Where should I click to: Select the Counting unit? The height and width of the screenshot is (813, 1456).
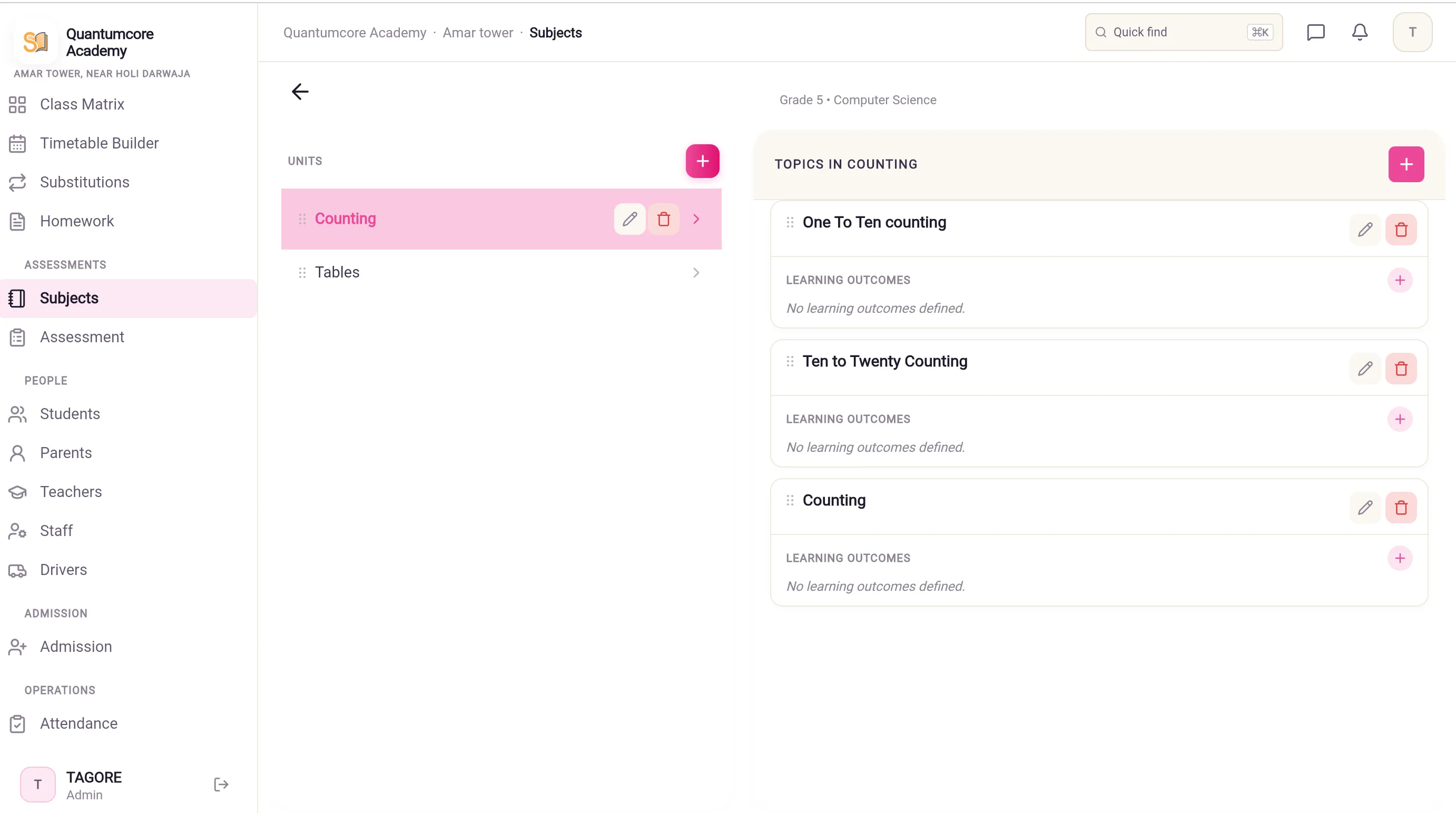[x=501, y=219]
